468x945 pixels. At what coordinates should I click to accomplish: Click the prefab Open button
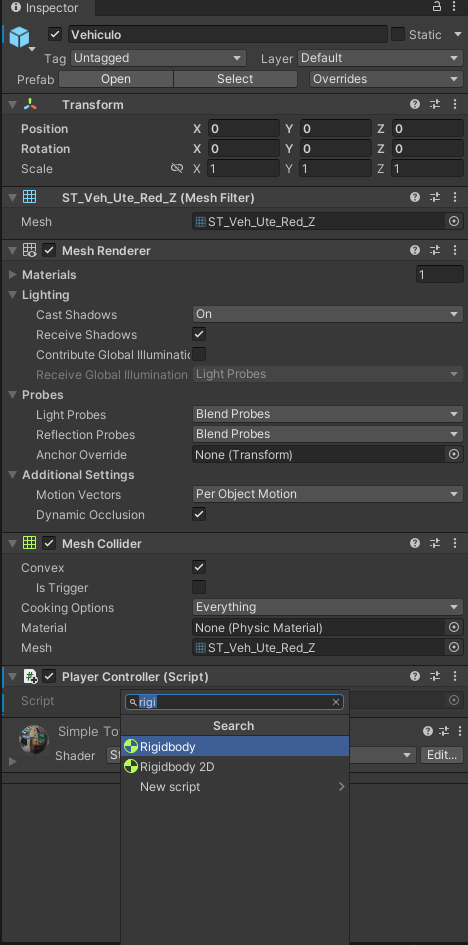click(116, 79)
